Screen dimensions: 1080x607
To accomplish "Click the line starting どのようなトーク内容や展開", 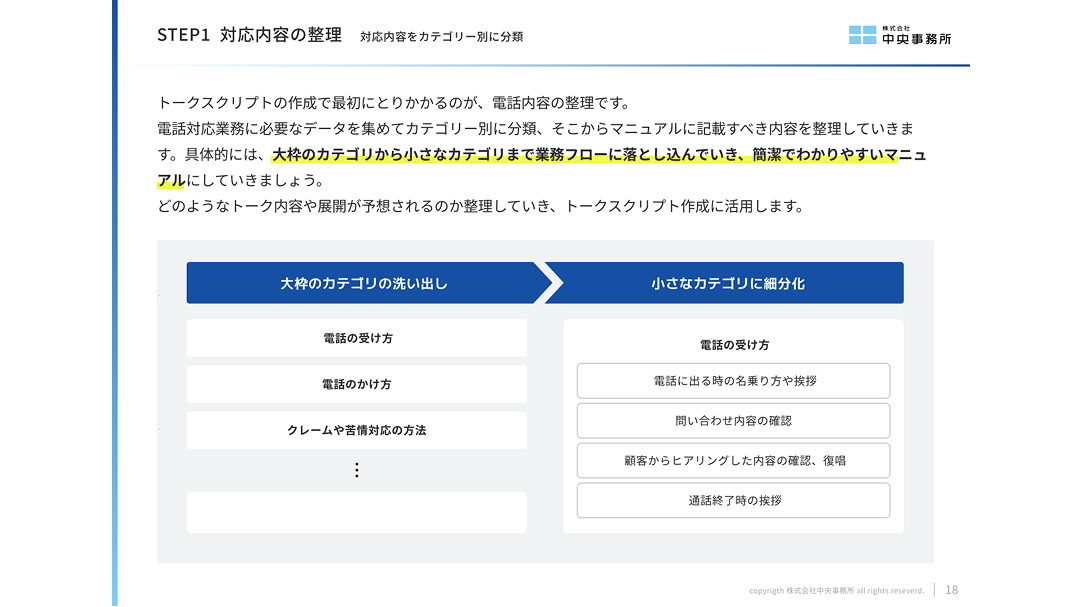I will pyautogui.click(x=481, y=206).
